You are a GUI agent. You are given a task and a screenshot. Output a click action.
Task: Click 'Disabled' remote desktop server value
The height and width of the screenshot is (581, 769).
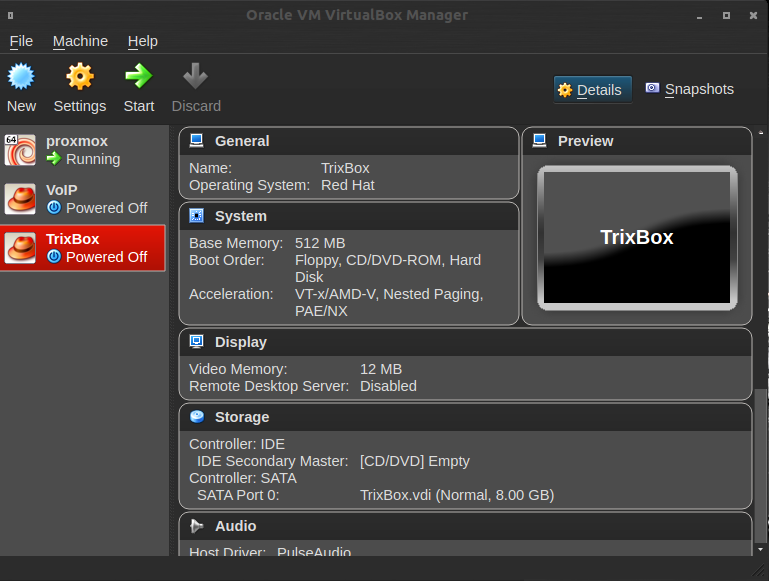388,386
